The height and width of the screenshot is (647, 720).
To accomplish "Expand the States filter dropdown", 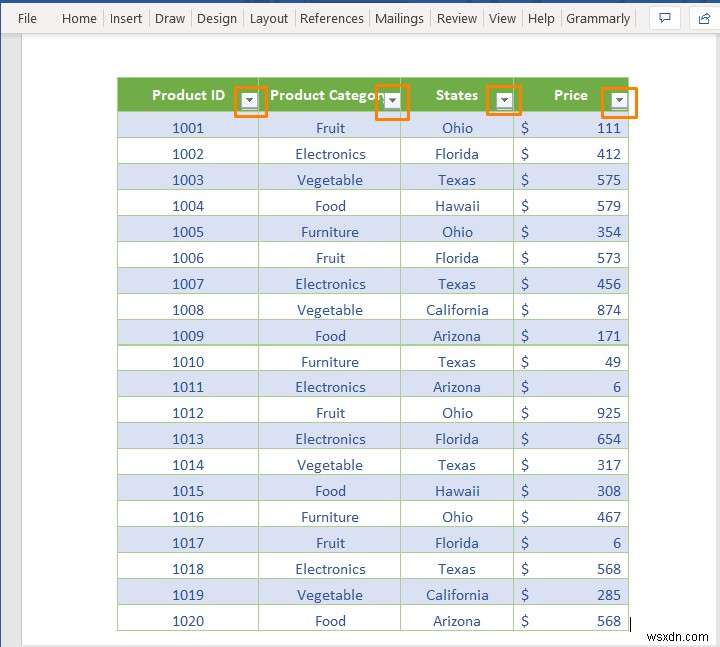I will click(x=504, y=100).
